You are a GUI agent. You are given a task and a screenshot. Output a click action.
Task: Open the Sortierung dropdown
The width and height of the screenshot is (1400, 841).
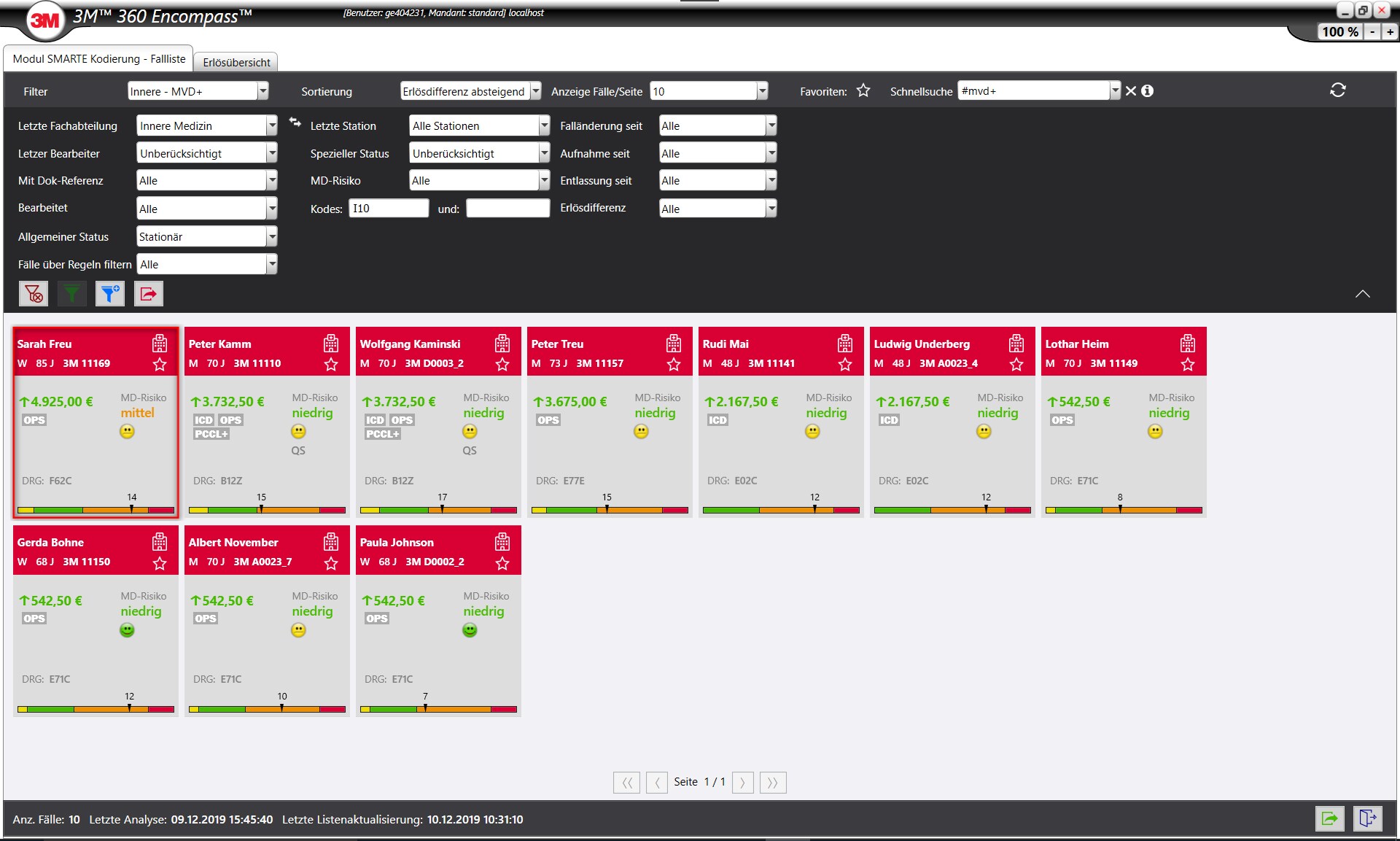(471, 91)
